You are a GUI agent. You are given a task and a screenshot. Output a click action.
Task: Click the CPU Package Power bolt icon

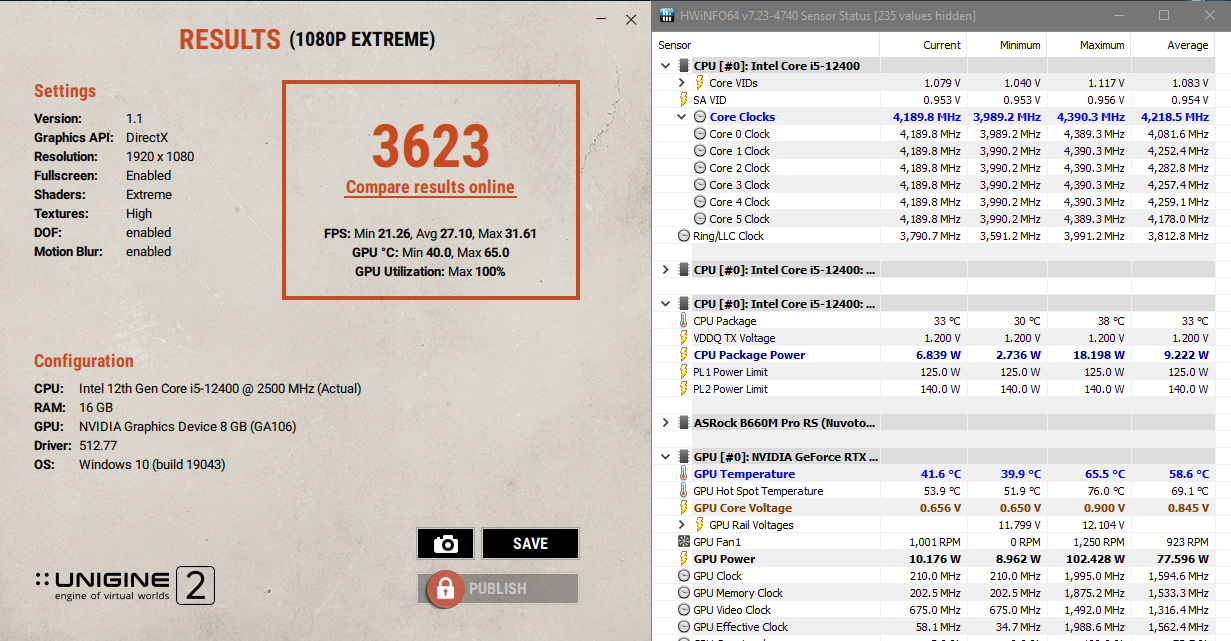point(683,355)
